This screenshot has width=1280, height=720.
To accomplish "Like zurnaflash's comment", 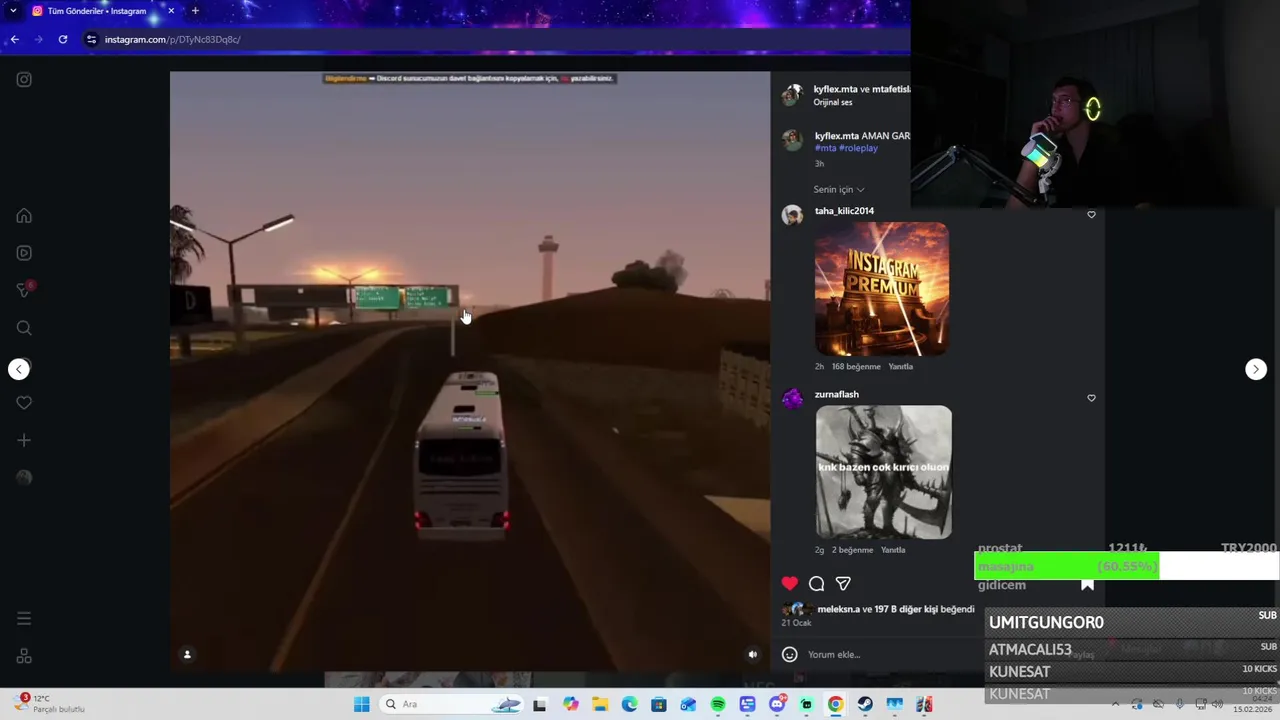I will [1091, 398].
